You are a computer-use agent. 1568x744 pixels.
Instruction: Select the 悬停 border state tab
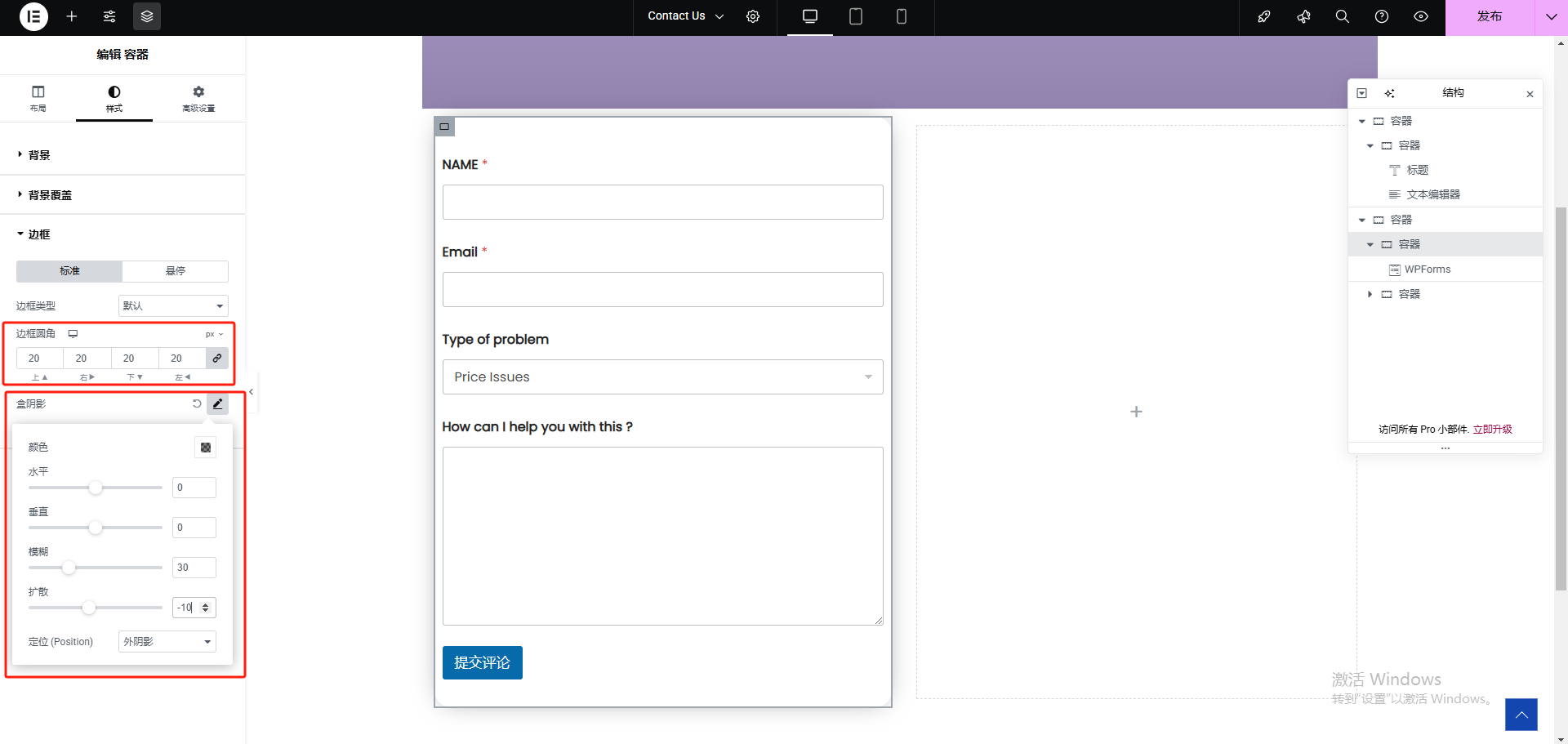(175, 271)
